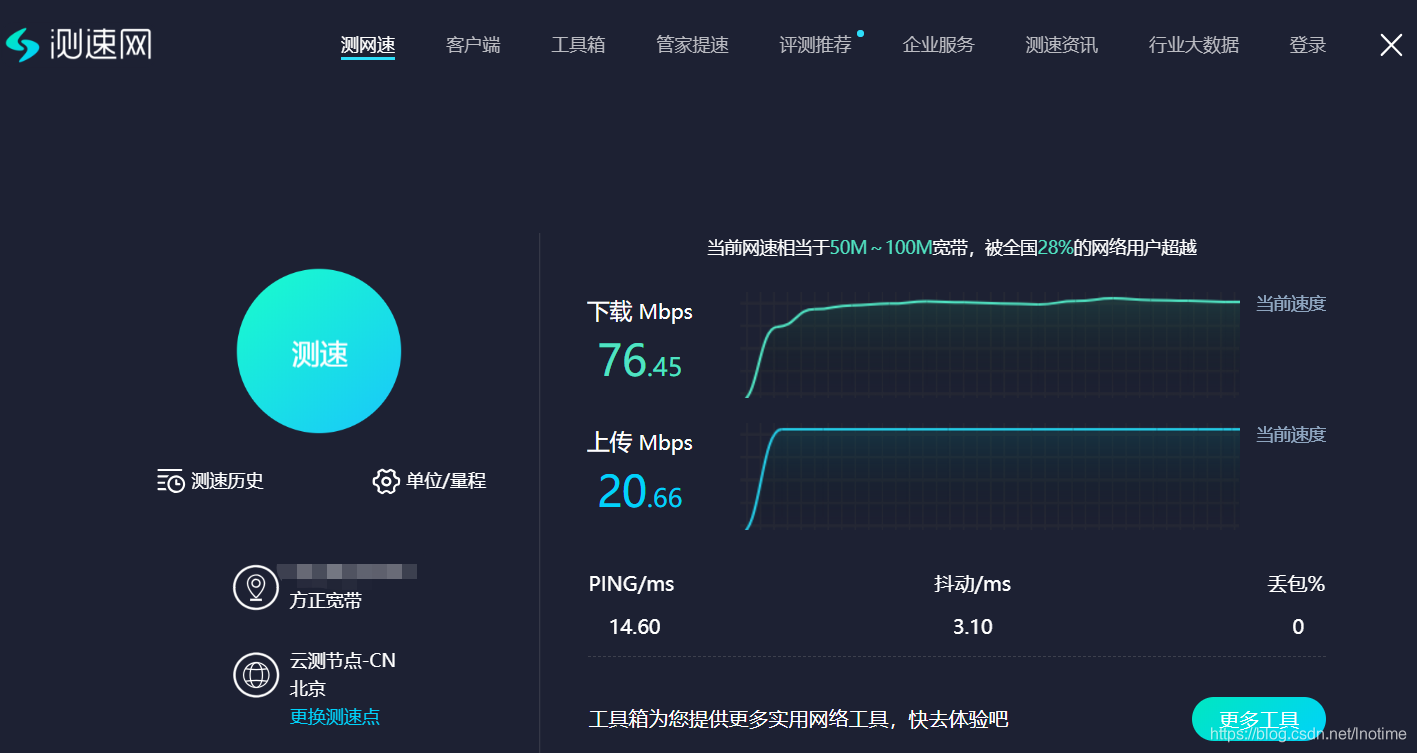The height and width of the screenshot is (753, 1417).
Task: Click the upload speed chart
Action: [x=992, y=477]
